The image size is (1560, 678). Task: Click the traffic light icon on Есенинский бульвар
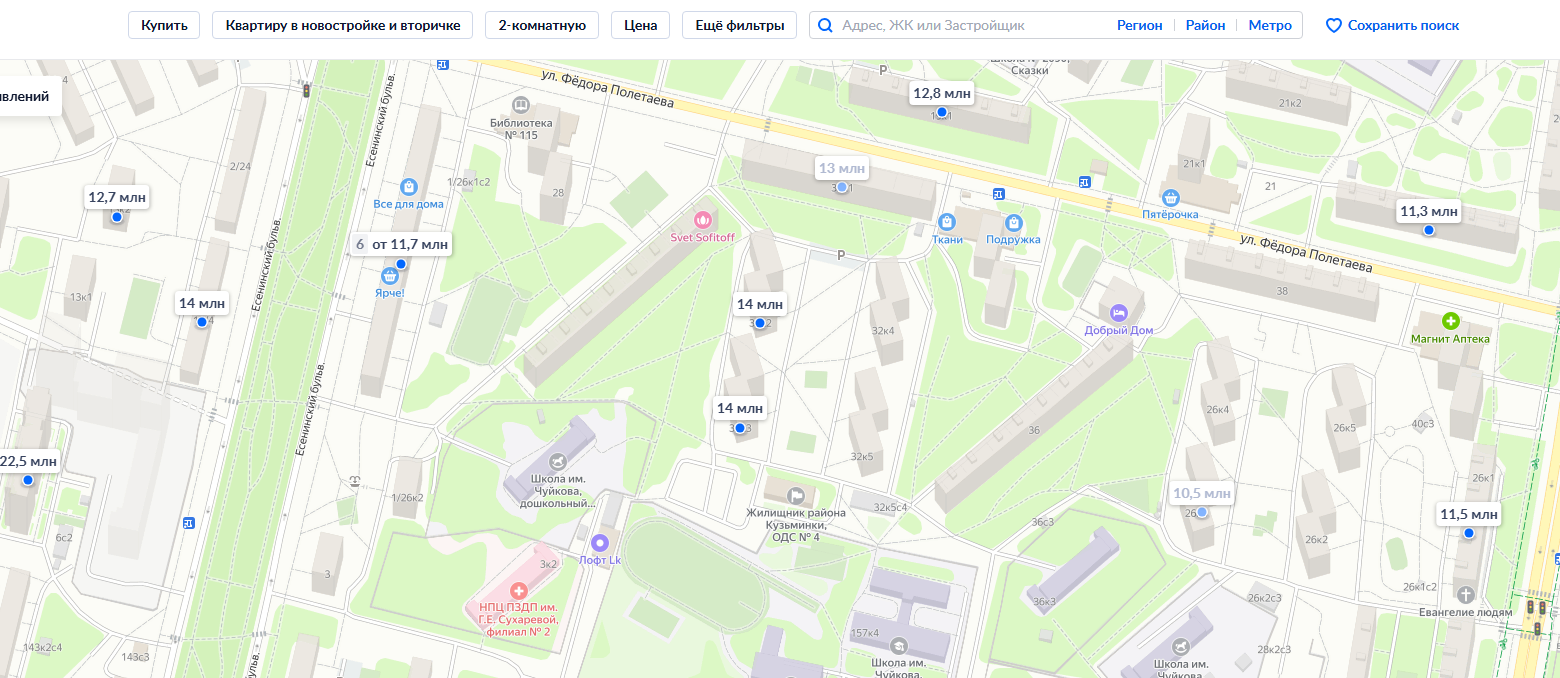[x=306, y=90]
